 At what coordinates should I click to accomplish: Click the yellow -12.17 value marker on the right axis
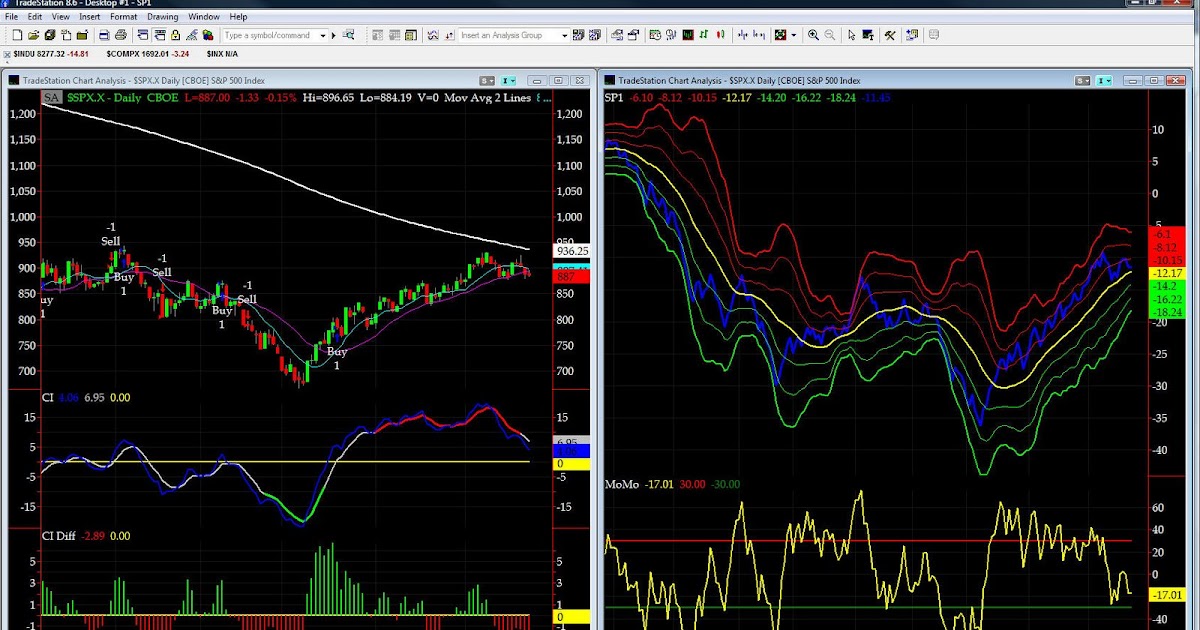1167,273
